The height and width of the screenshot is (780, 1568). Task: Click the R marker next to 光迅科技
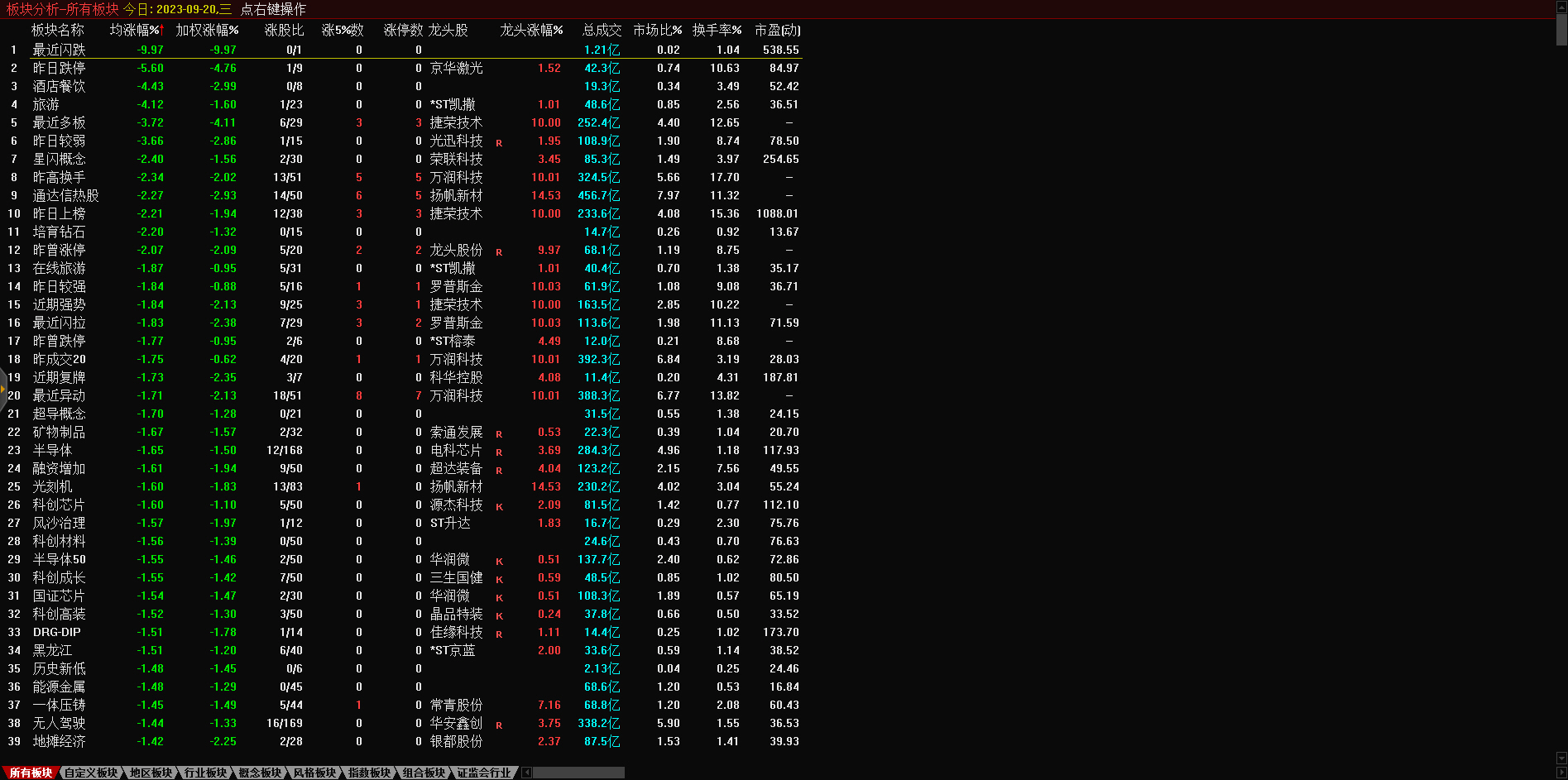tap(499, 143)
